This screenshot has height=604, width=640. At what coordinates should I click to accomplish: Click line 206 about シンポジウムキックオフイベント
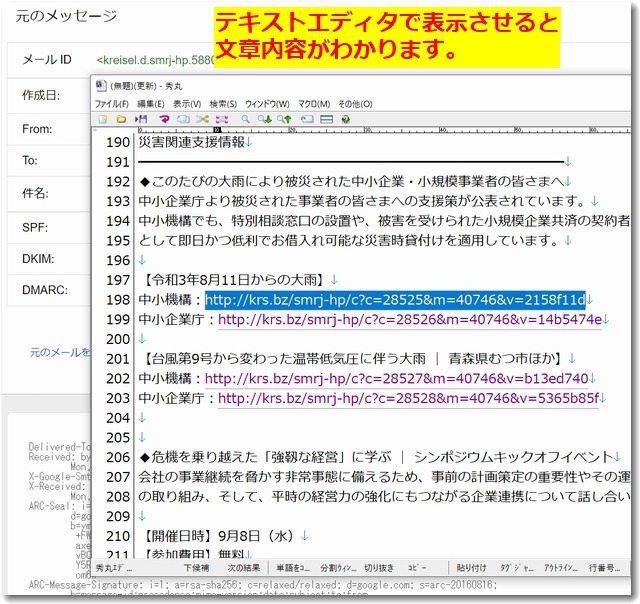(x=376, y=457)
